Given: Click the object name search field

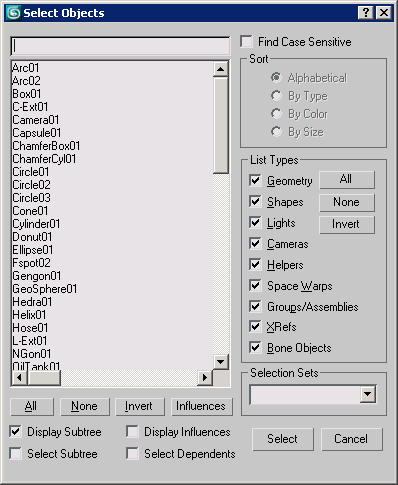Looking at the screenshot, I should tap(120, 46).
